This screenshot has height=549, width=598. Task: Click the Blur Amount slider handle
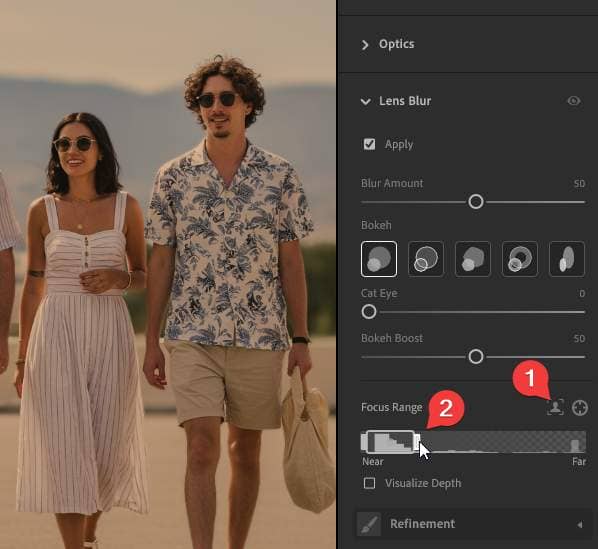tap(476, 202)
